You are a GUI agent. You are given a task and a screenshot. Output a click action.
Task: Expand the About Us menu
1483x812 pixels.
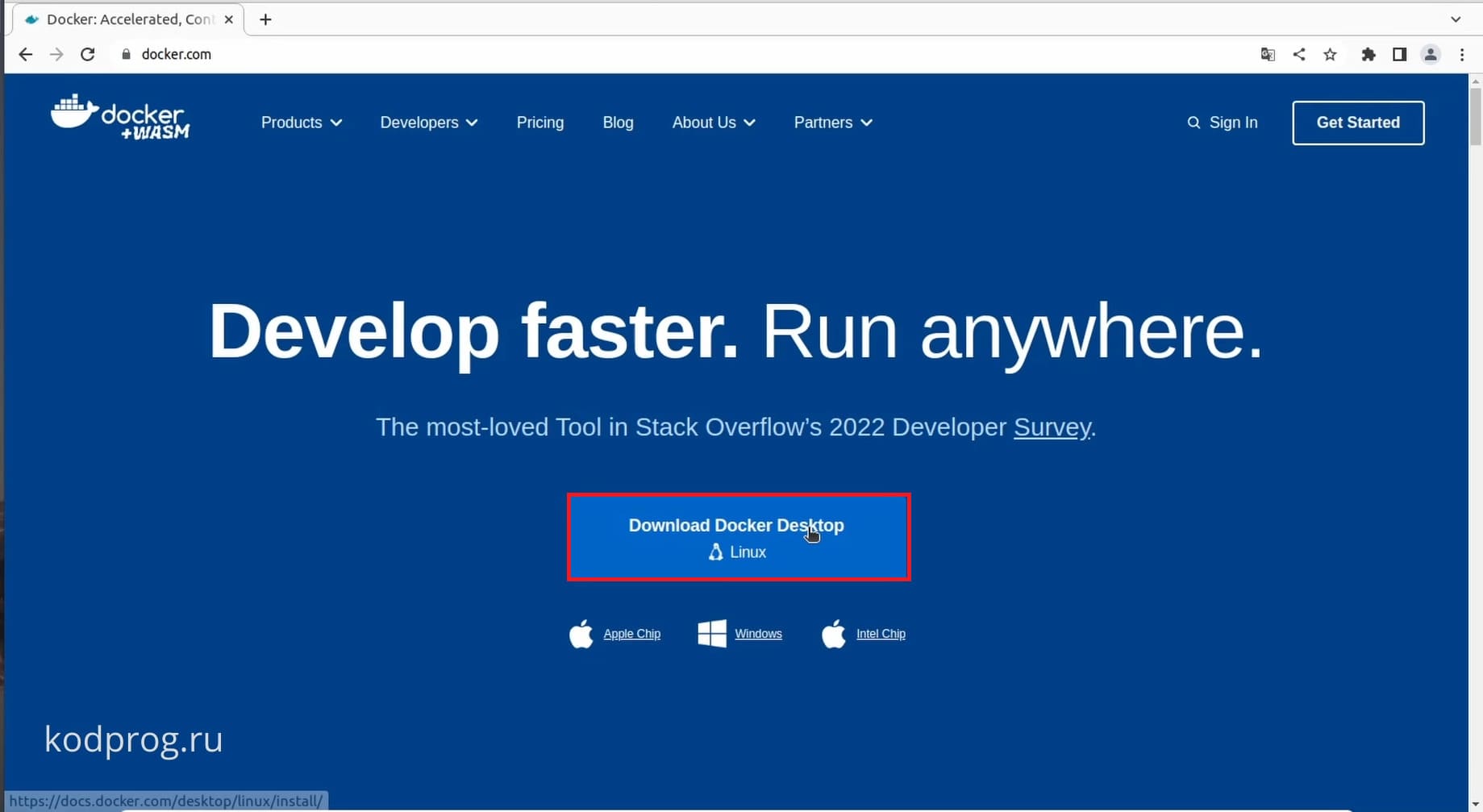(714, 123)
